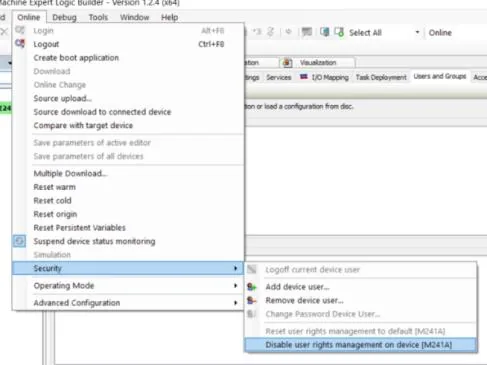Open the Security menu entry
The width and height of the screenshot is (487, 365).
(x=128, y=268)
